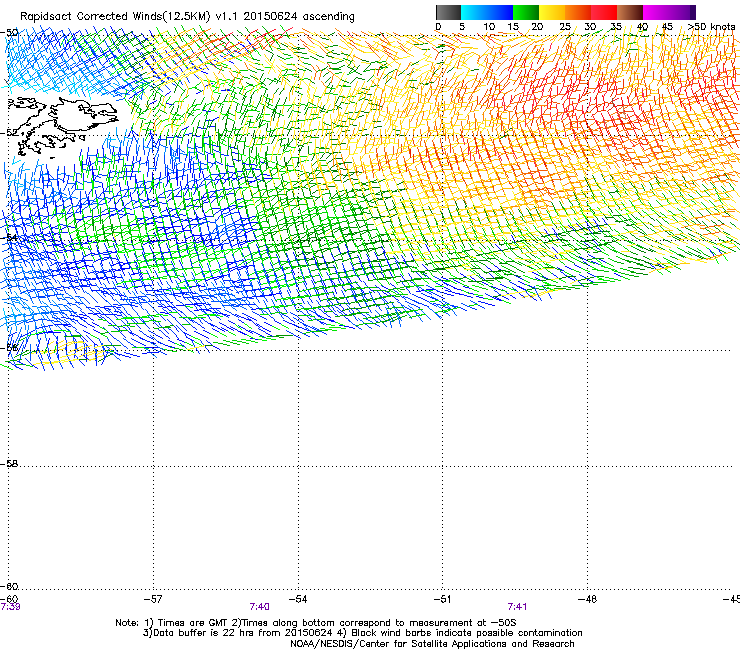Click the latitude label "-54" on left axis
The image size is (740, 650).
tap(9, 237)
